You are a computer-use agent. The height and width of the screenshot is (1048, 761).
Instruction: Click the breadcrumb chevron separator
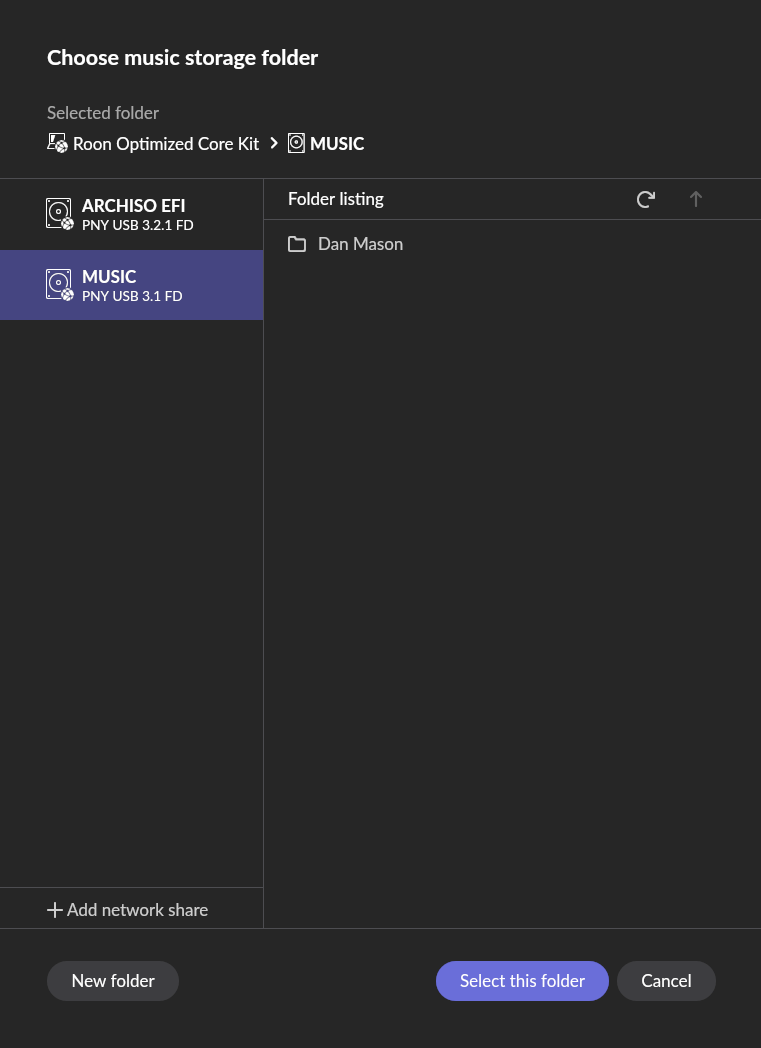pyautogui.click(x=274, y=143)
